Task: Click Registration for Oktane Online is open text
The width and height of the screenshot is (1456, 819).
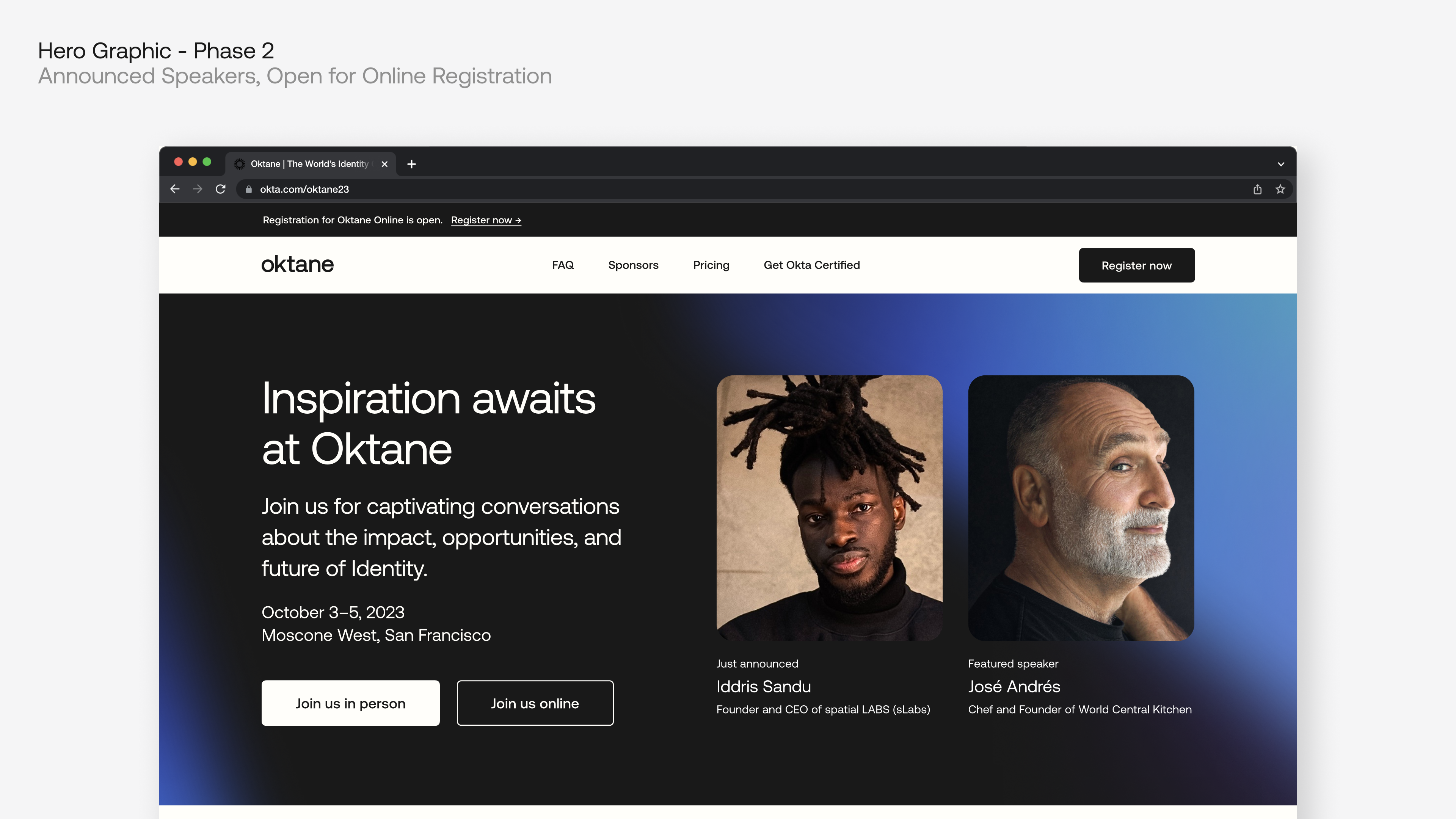Action: [x=353, y=220]
